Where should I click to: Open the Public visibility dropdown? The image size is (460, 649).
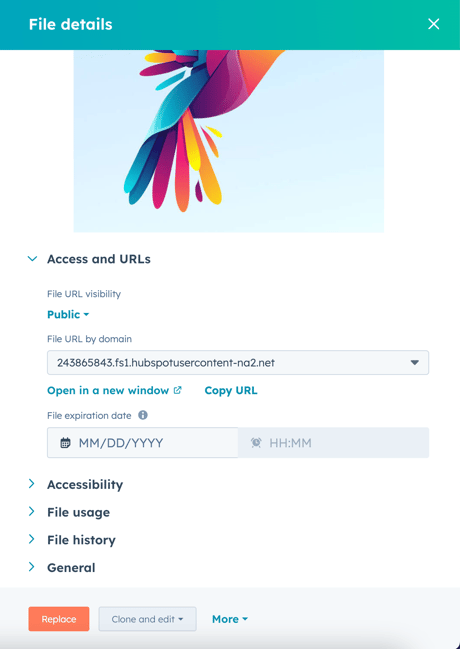68,315
